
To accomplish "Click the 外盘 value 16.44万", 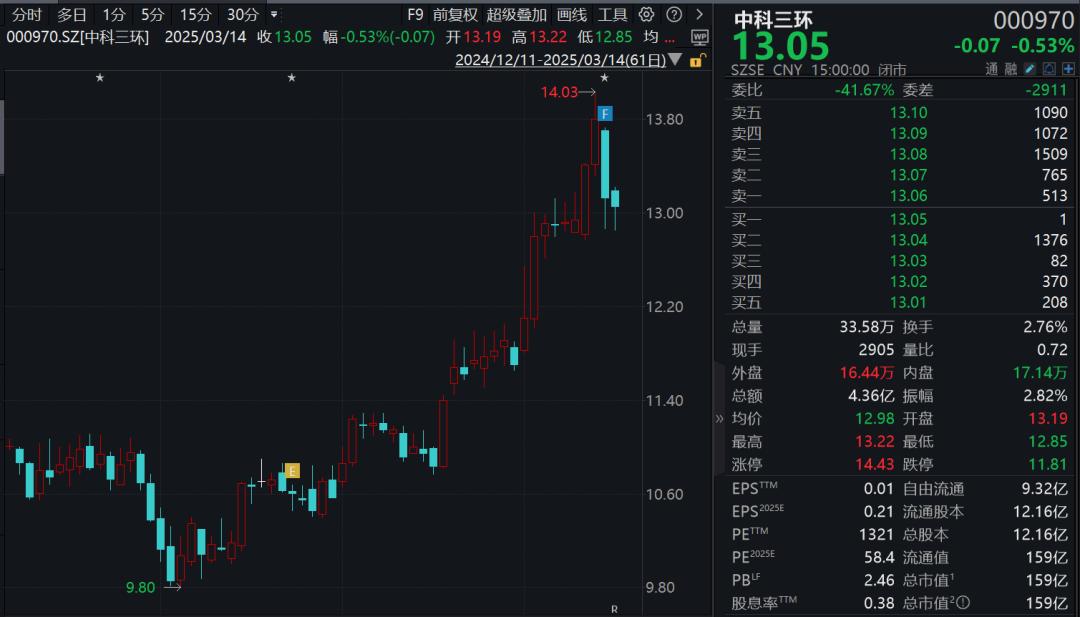I will [866, 373].
